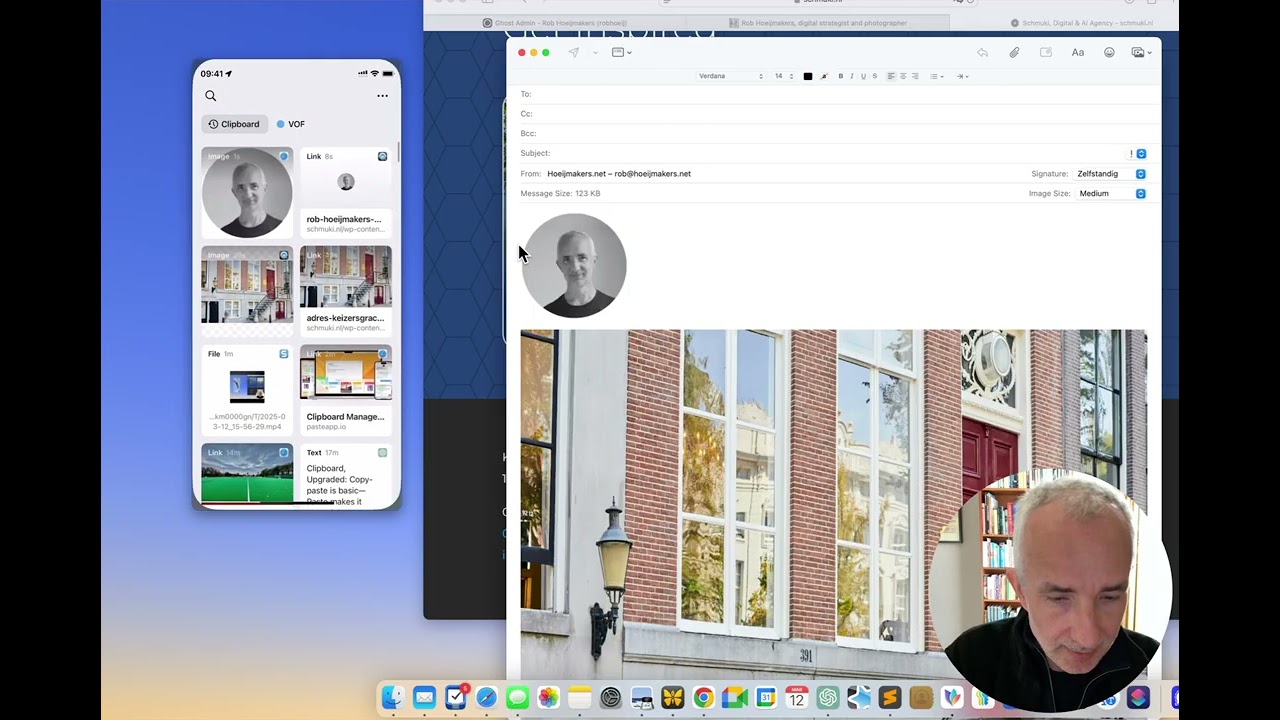The width and height of the screenshot is (1280, 720).
Task: Open the tasks app with red badge in Dock
Action: [456, 697]
